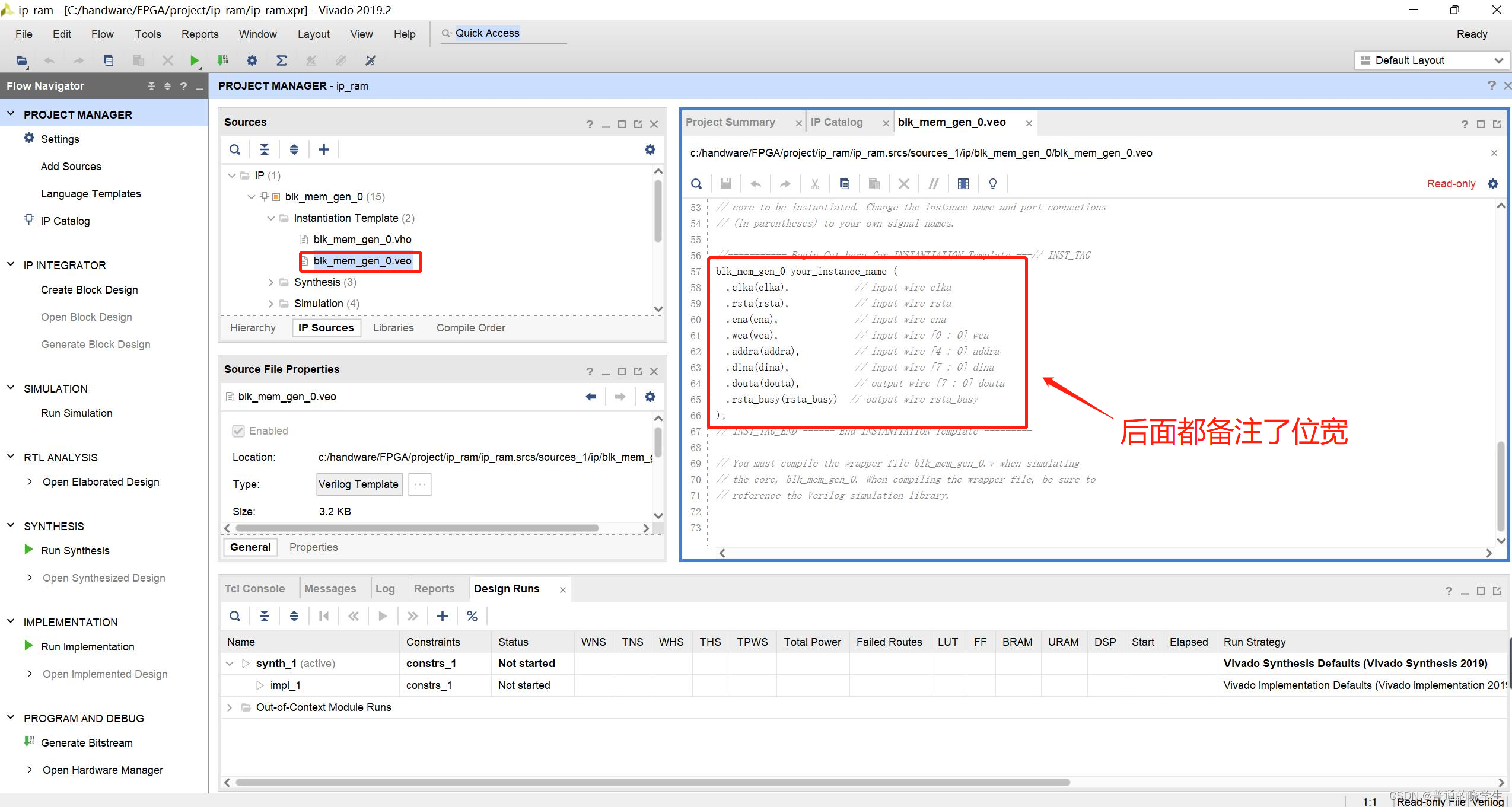
Task: Collapse the Instantiation Template tree node
Action: [x=271, y=218]
